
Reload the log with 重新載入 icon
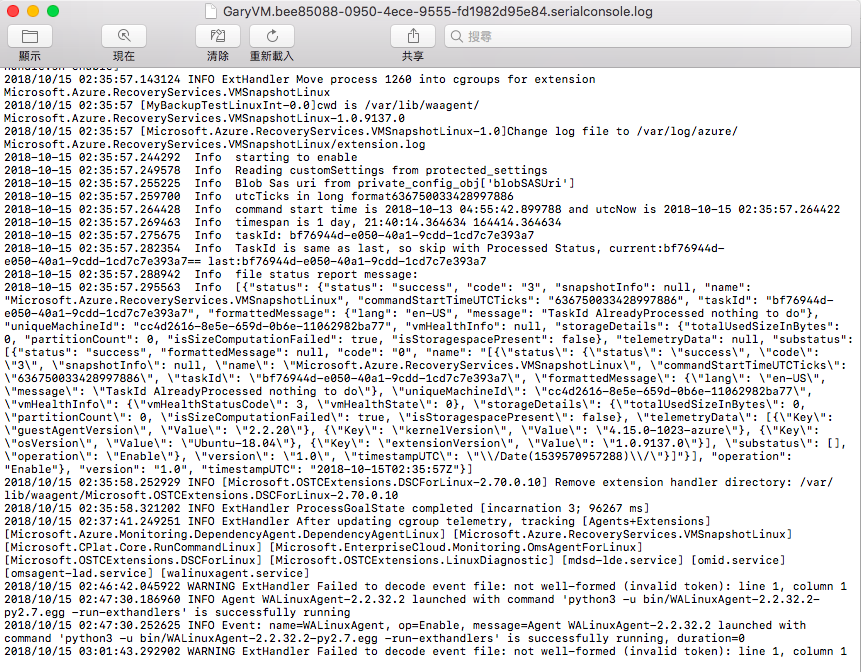[x=272, y=37]
